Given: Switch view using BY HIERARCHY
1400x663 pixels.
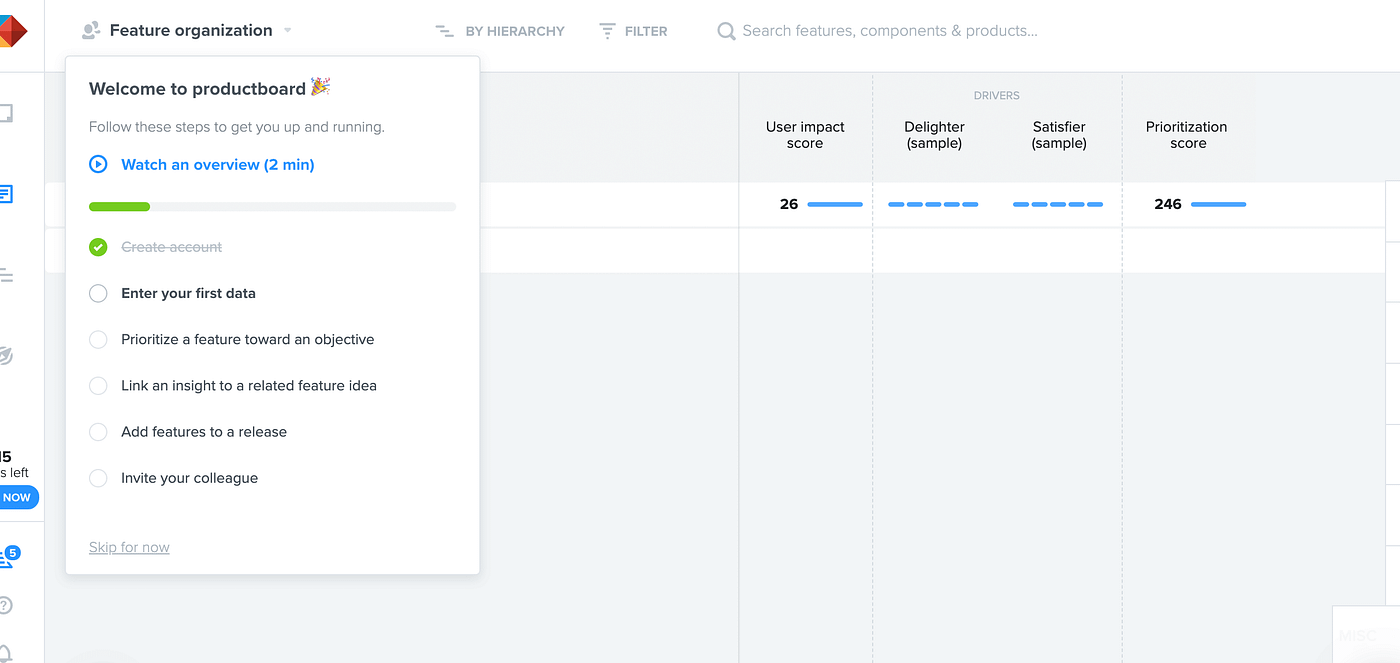Looking at the screenshot, I should [515, 31].
